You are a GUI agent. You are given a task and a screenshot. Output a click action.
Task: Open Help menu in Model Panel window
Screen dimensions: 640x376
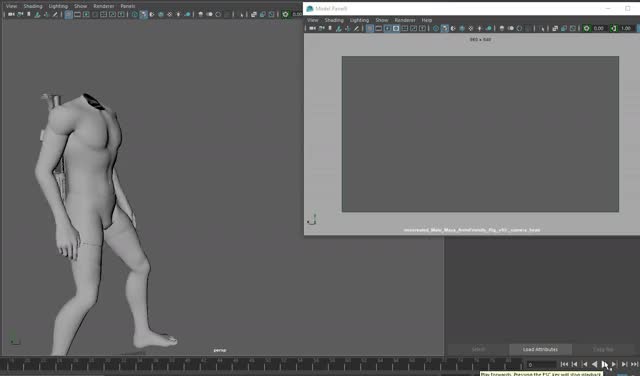point(427,20)
